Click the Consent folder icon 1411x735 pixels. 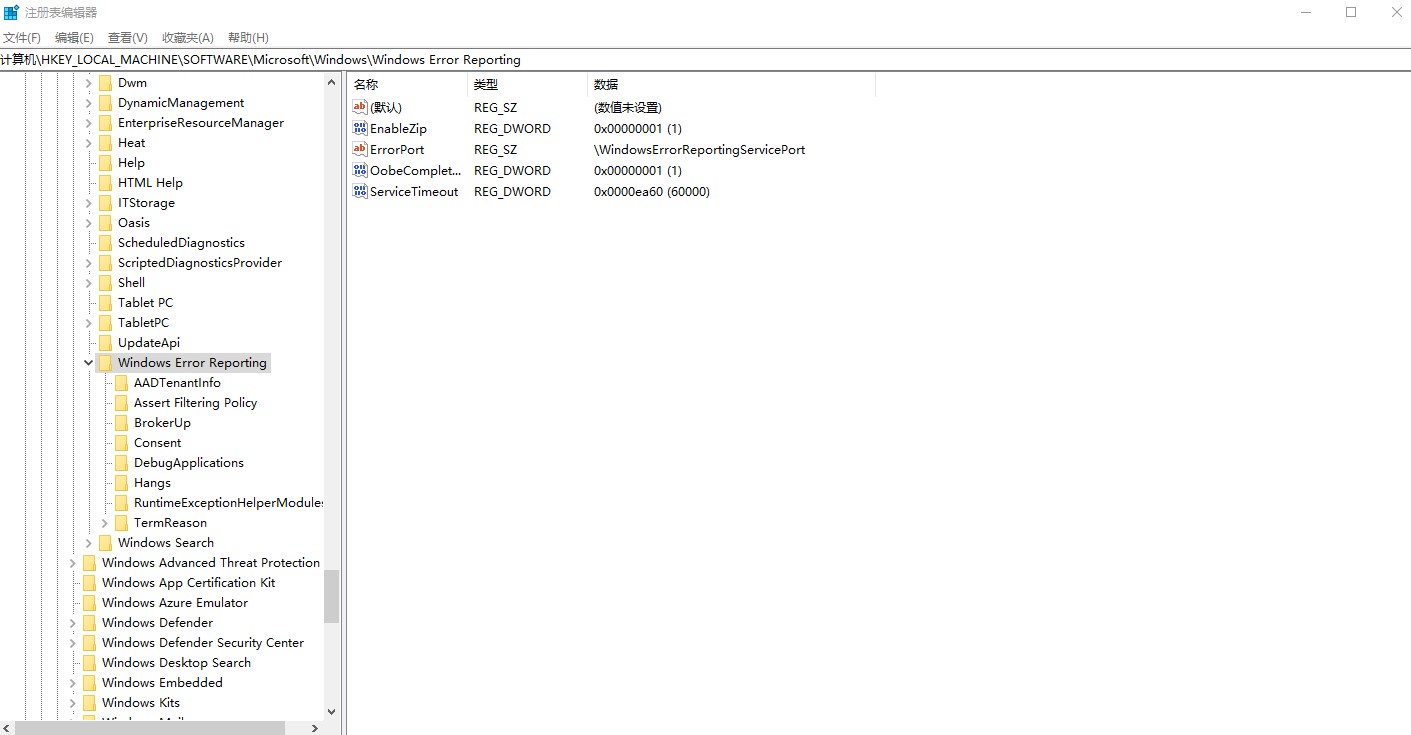click(x=121, y=442)
